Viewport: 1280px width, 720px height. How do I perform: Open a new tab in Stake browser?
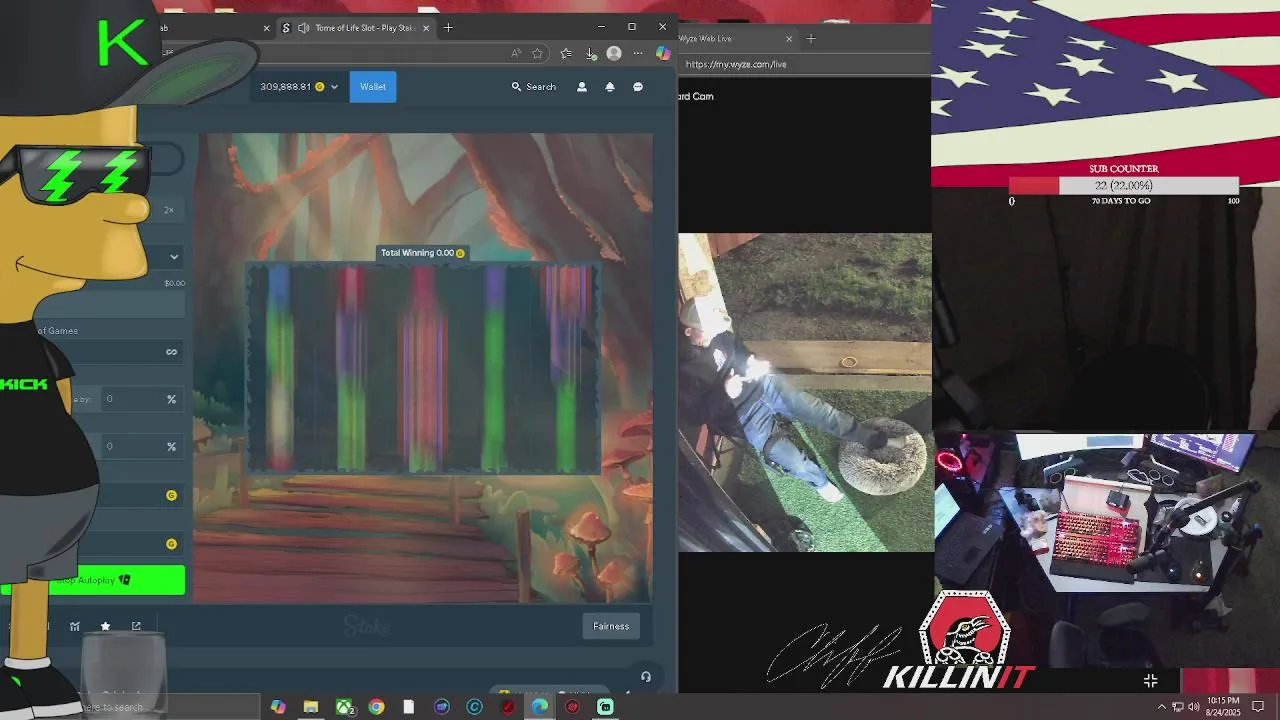[448, 28]
